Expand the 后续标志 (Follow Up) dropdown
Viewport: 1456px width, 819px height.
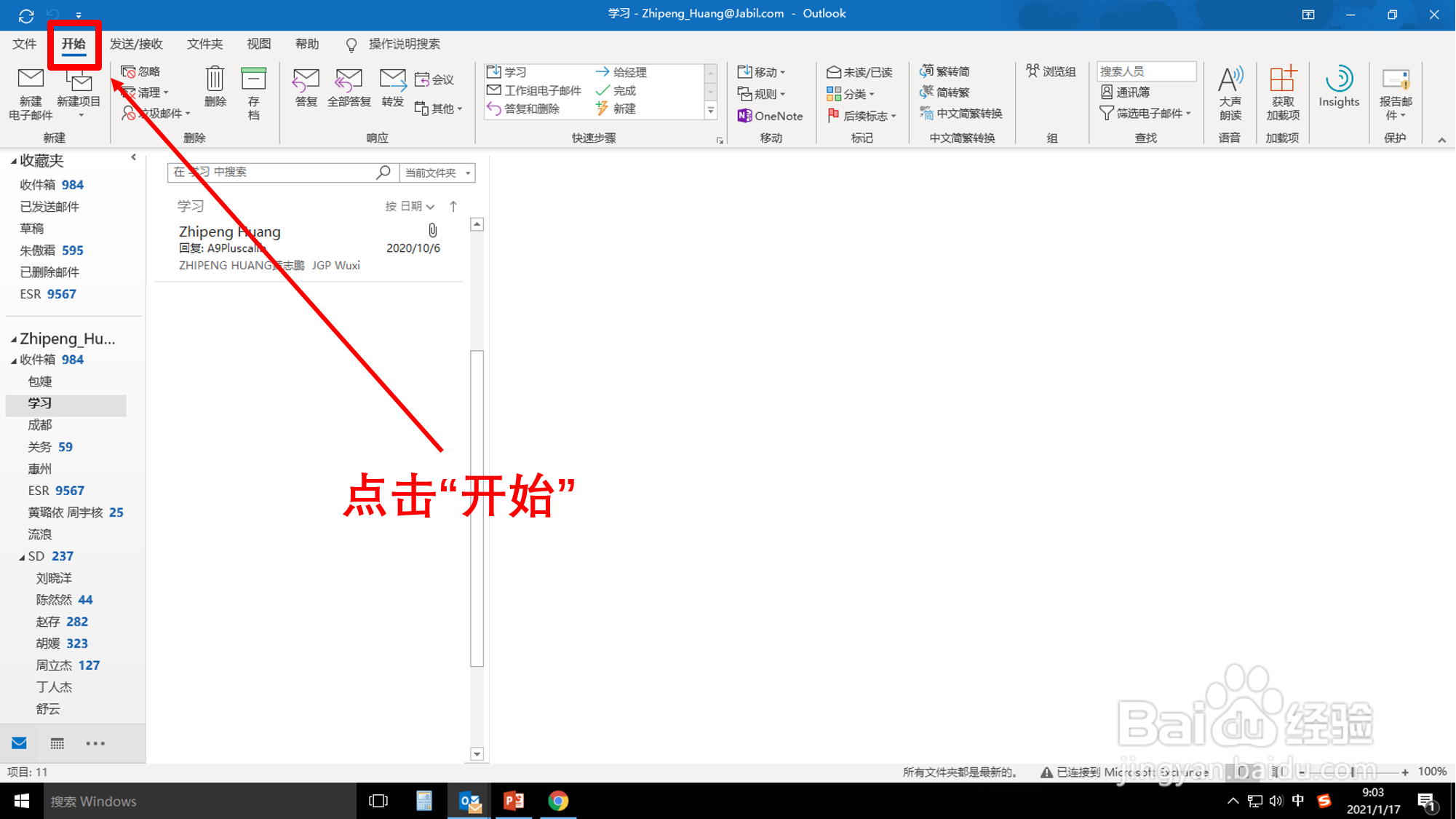[862, 115]
